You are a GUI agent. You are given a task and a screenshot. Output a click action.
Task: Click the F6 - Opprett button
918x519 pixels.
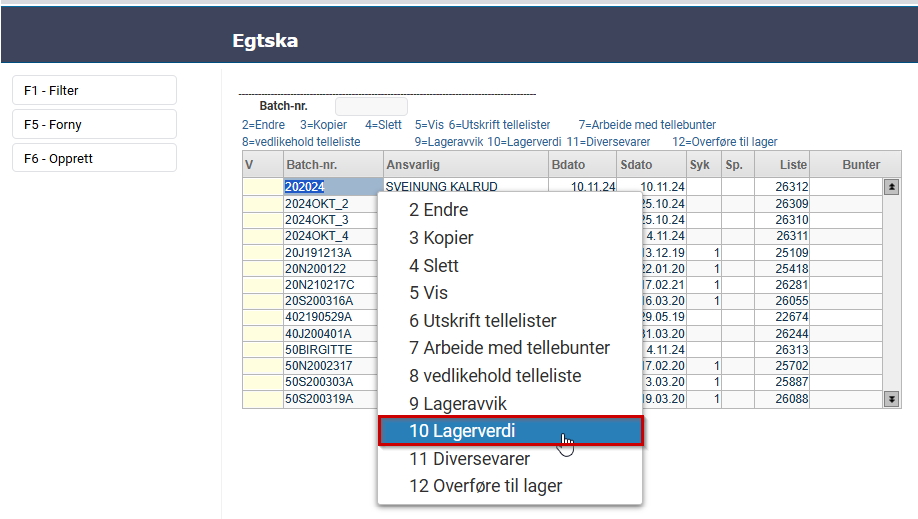click(x=94, y=158)
